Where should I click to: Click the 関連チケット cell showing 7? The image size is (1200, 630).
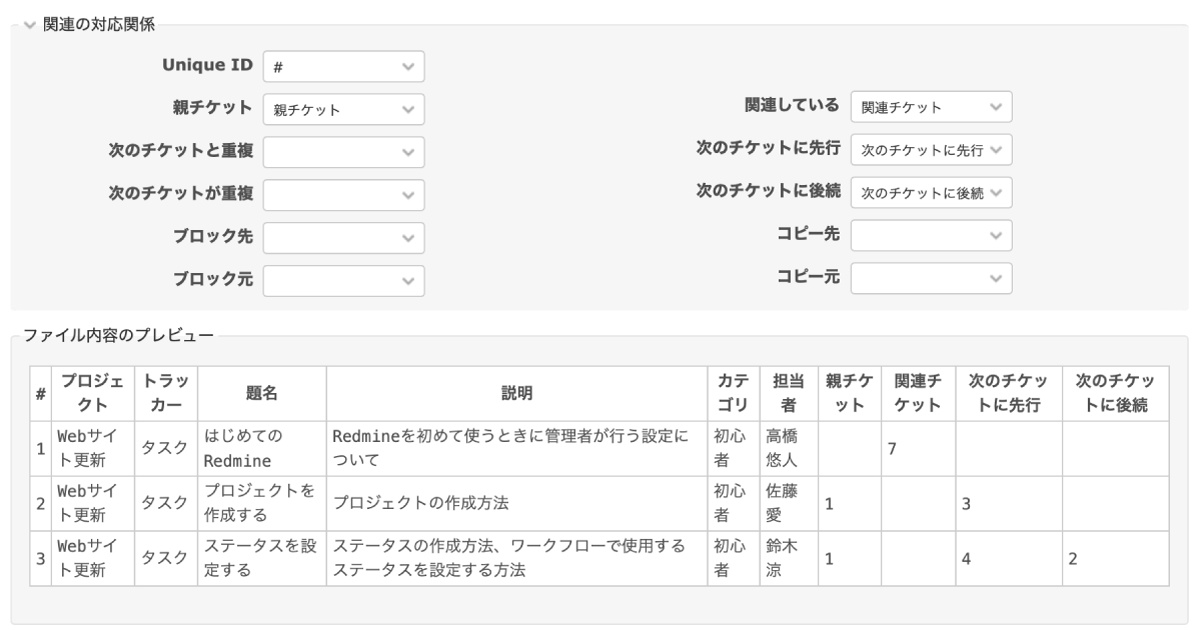pyautogui.click(x=917, y=449)
